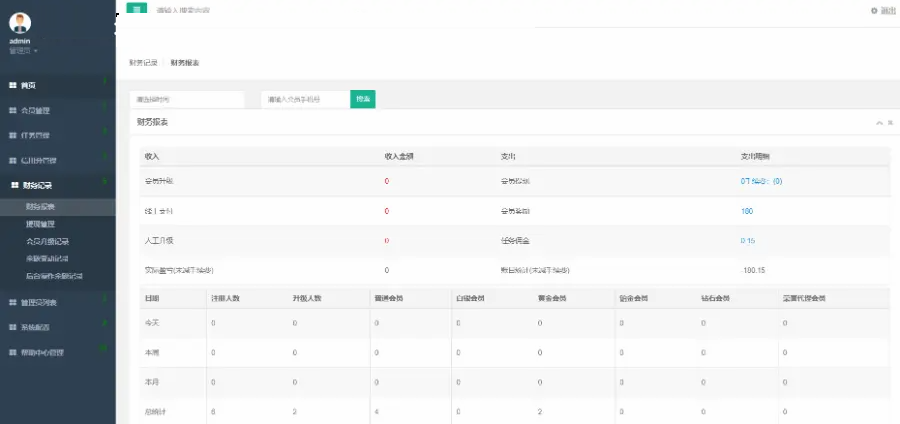
Task: Click the 系统配置 sidebar icon
Action: (x=13, y=327)
